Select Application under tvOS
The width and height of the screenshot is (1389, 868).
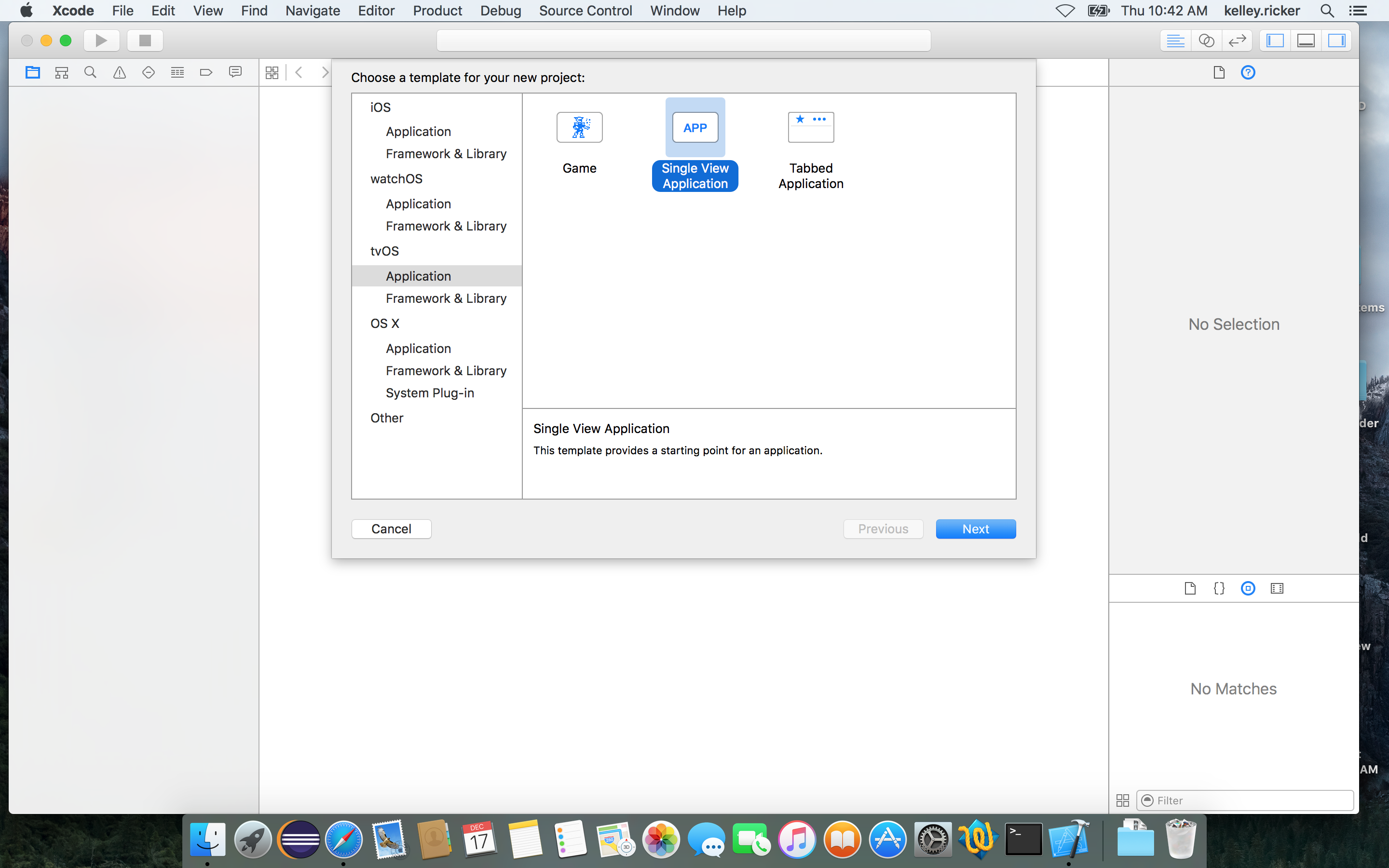coord(437,276)
